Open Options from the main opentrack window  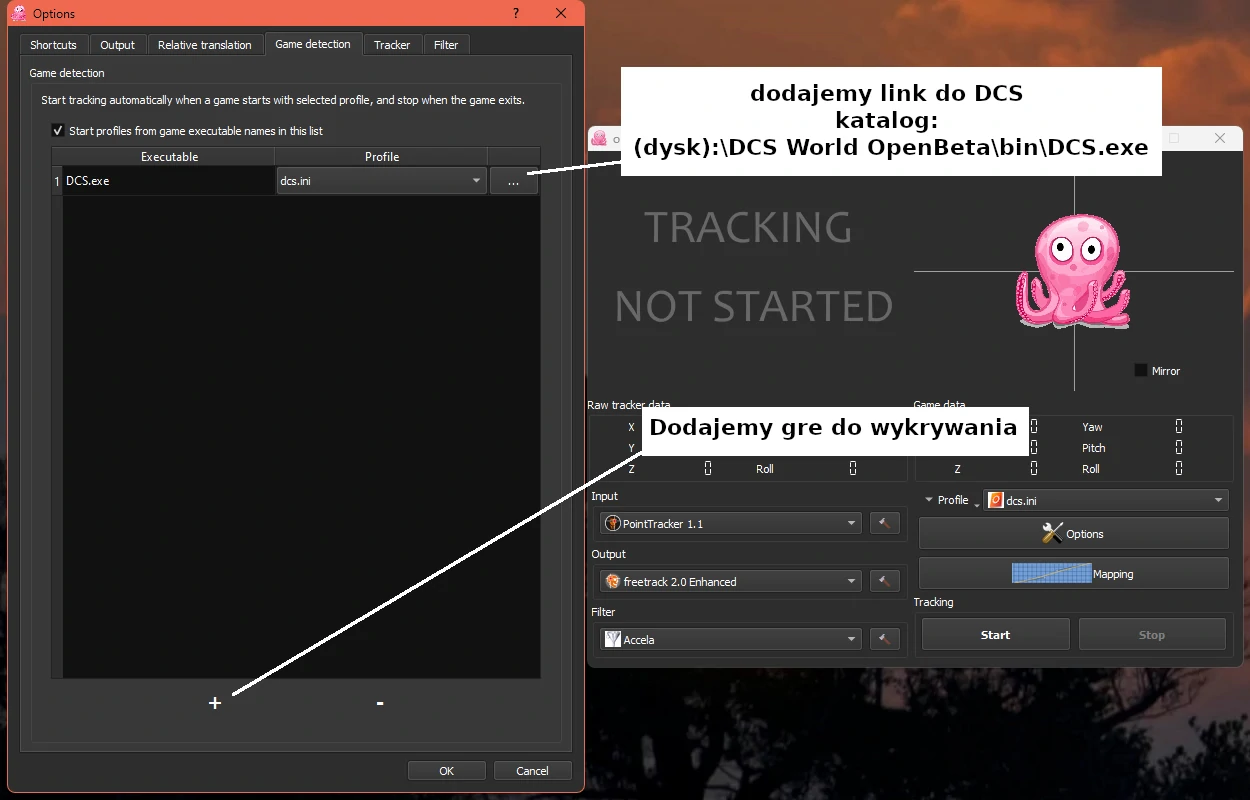click(1073, 533)
